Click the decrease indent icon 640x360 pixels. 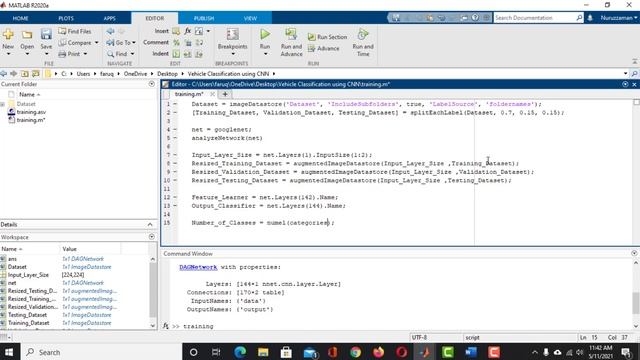point(199,54)
